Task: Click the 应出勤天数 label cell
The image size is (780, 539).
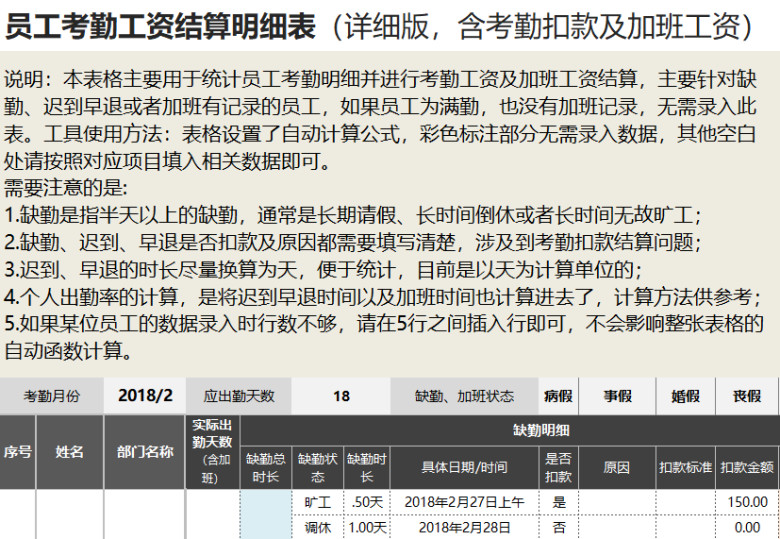Action: click(x=239, y=396)
